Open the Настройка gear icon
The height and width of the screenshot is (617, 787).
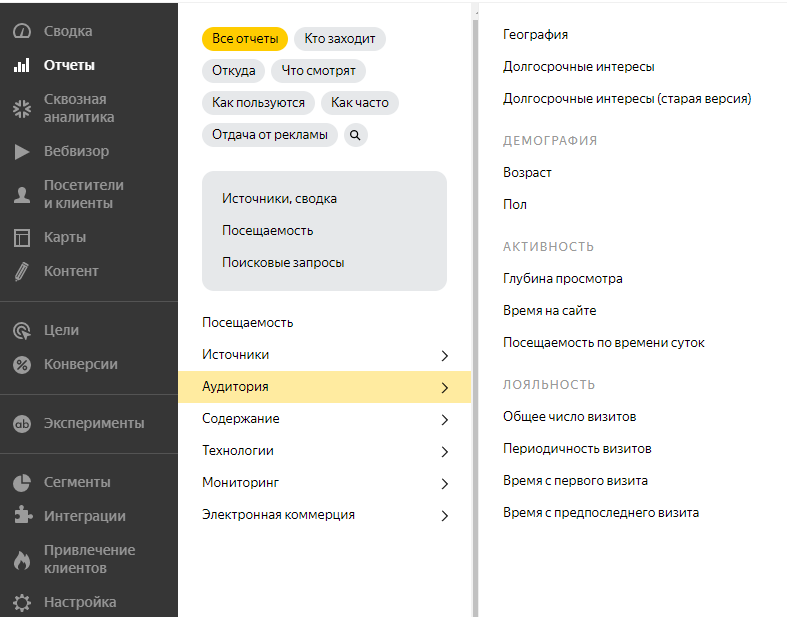click(21, 602)
